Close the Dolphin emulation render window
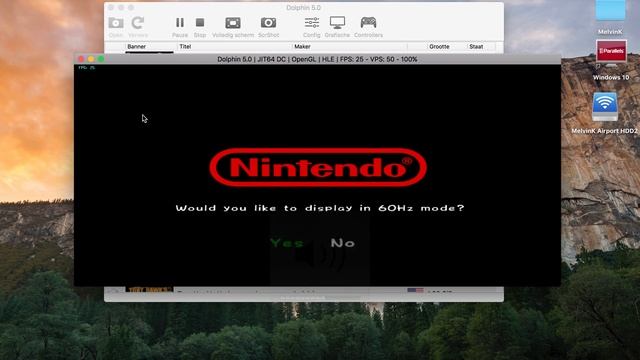Screen dimensions: 640x360 (81, 59)
